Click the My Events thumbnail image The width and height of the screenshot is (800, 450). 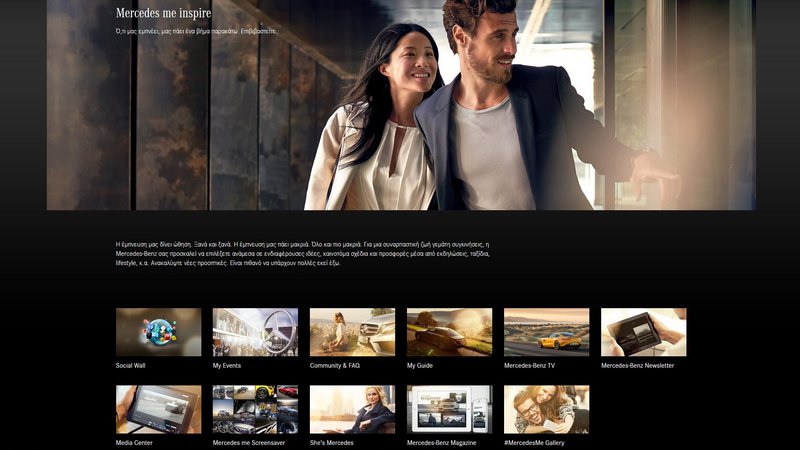pos(255,332)
